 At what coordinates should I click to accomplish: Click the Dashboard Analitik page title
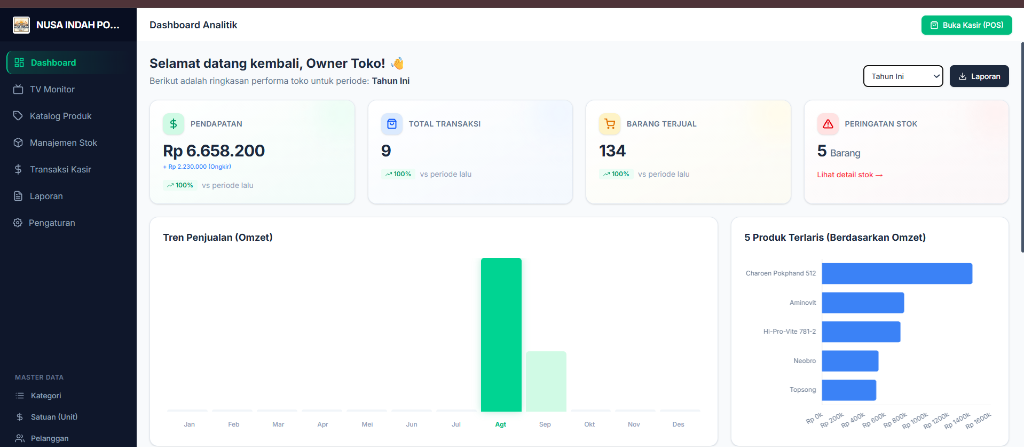(x=193, y=25)
